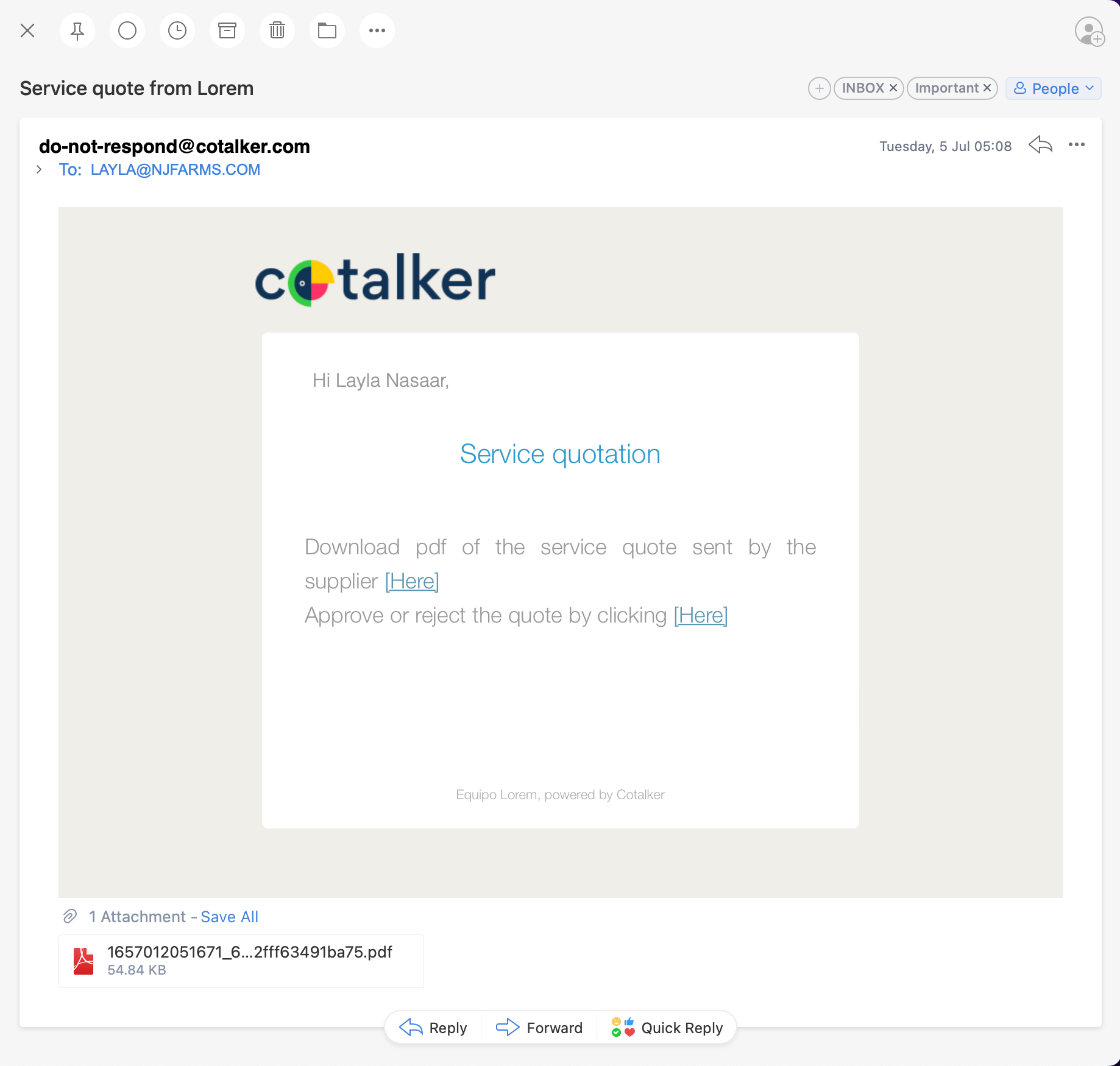Open Here link to approve or reject quote

coord(701,615)
